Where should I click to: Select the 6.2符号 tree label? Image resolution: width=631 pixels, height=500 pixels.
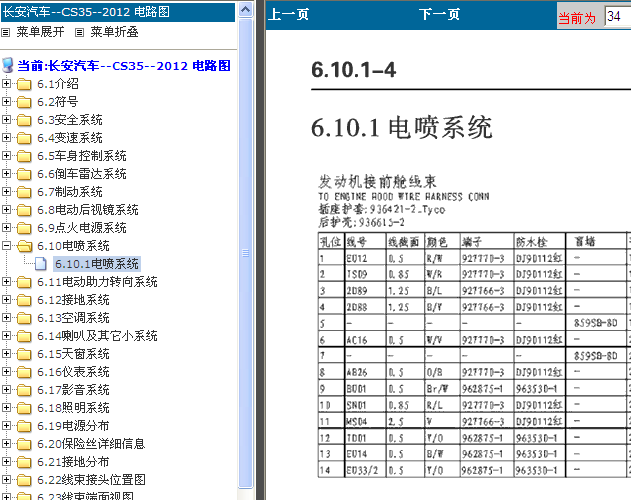coord(58,102)
